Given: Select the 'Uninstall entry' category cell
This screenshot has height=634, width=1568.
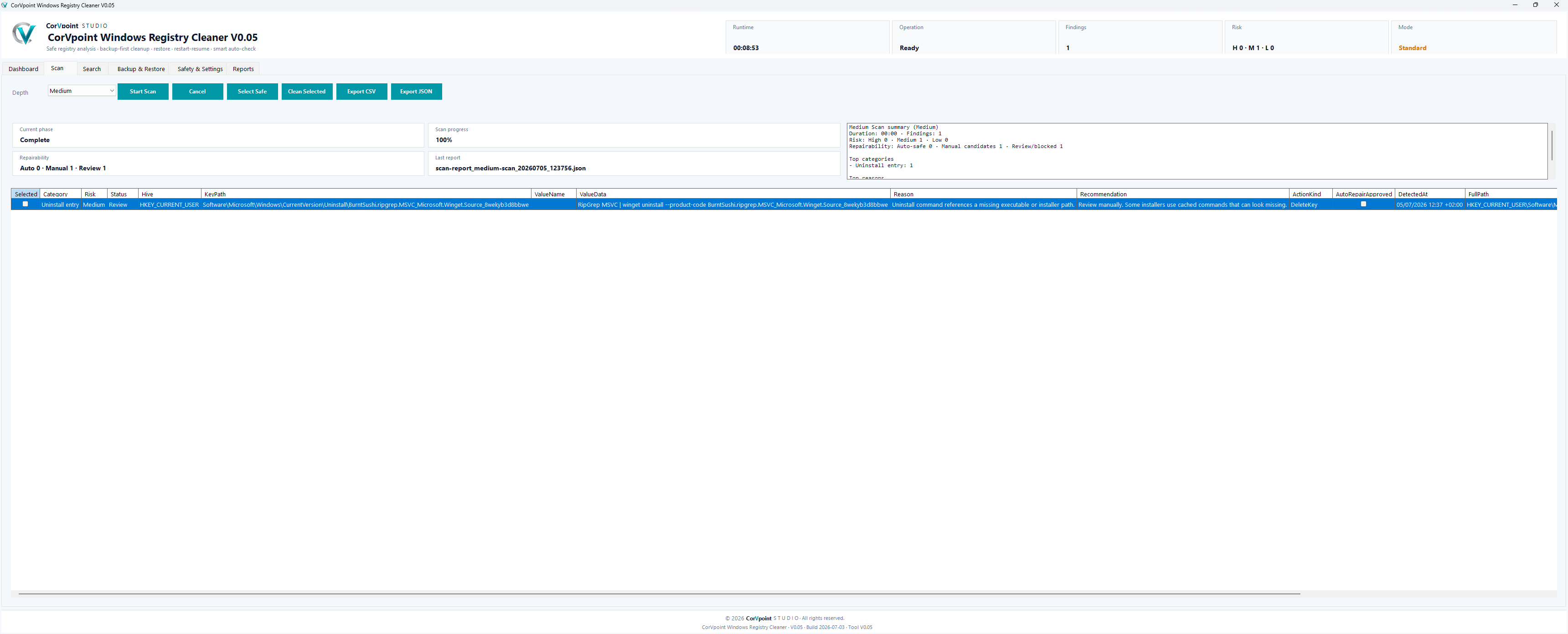Looking at the screenshot, I should tap(60, 205).
